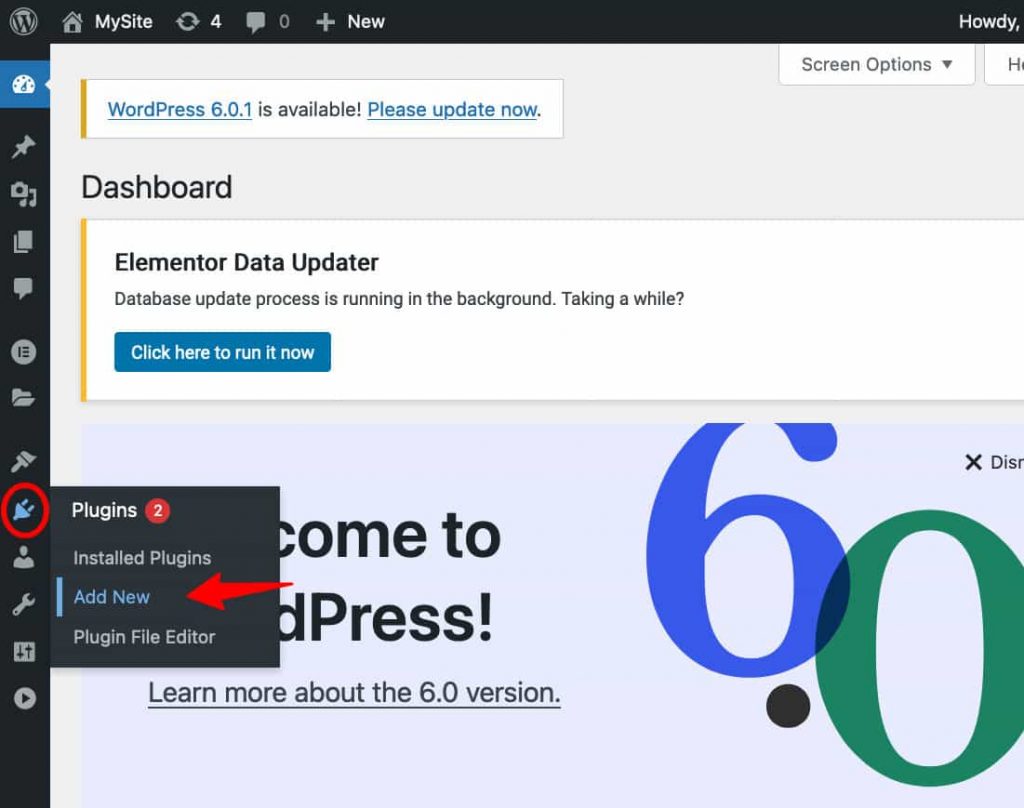Image resolution: width=1024 pixels, height=808 pixels.
Task: Open Tools via the wrench sidebar icon
Action: click(24, 605)
